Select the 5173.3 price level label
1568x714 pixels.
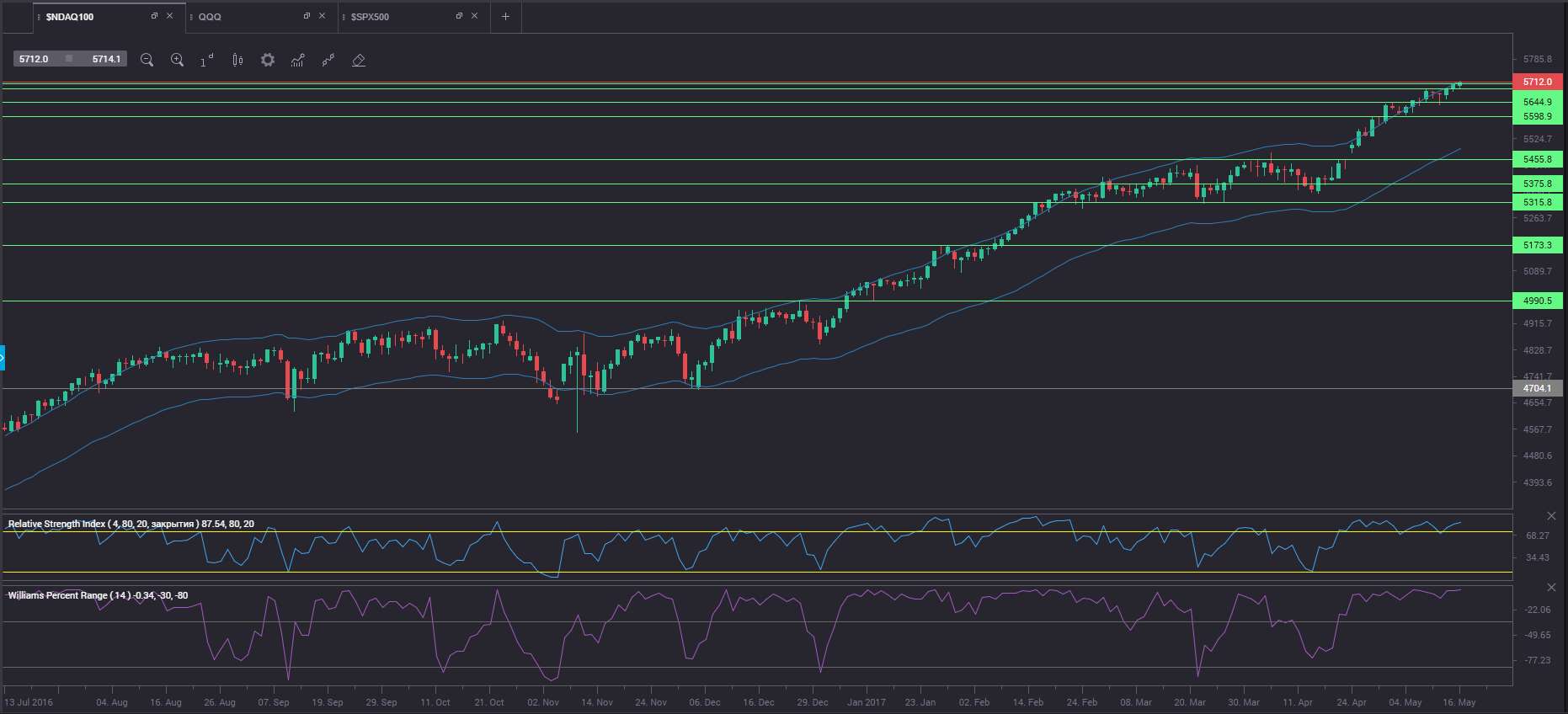tap(1538, 245)
